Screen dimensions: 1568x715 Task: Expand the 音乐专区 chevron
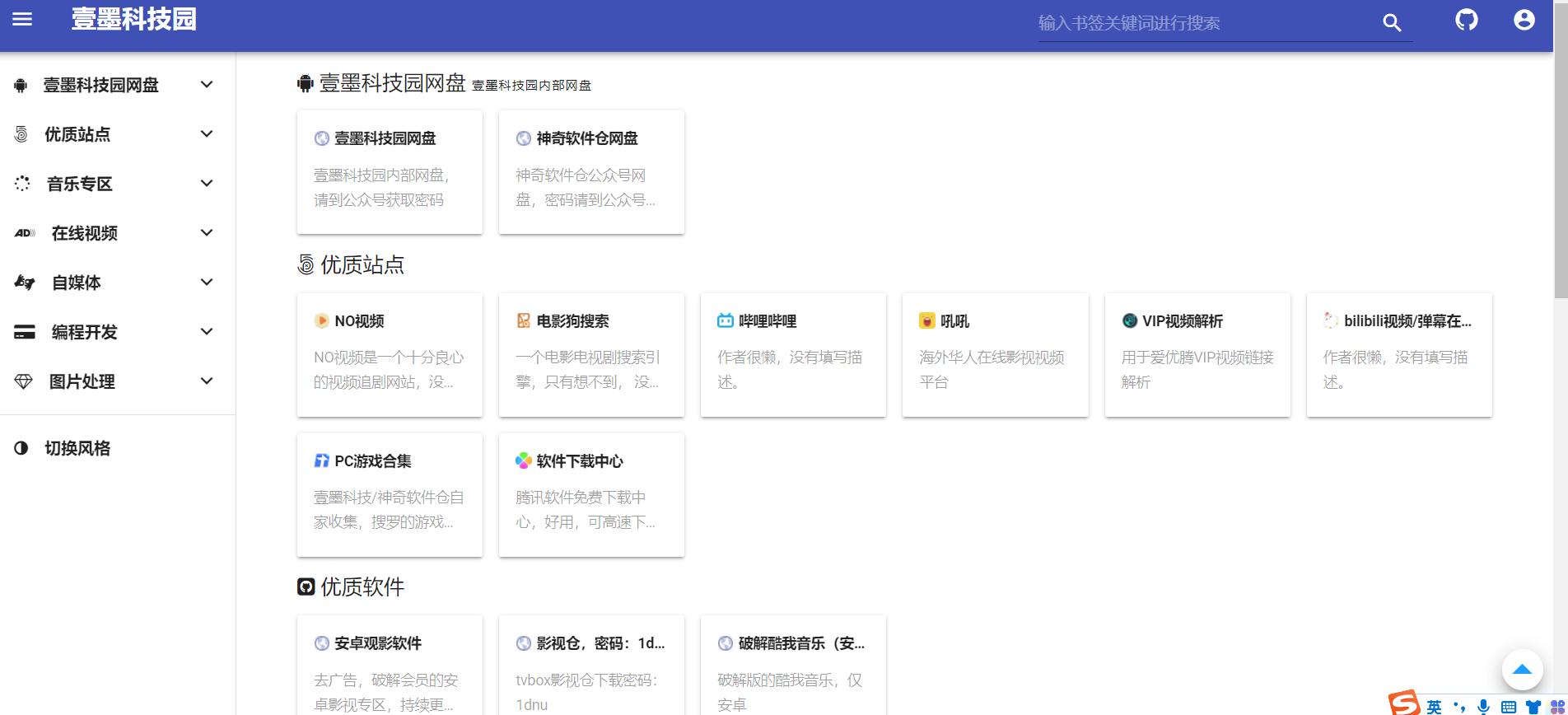(207, 183)
